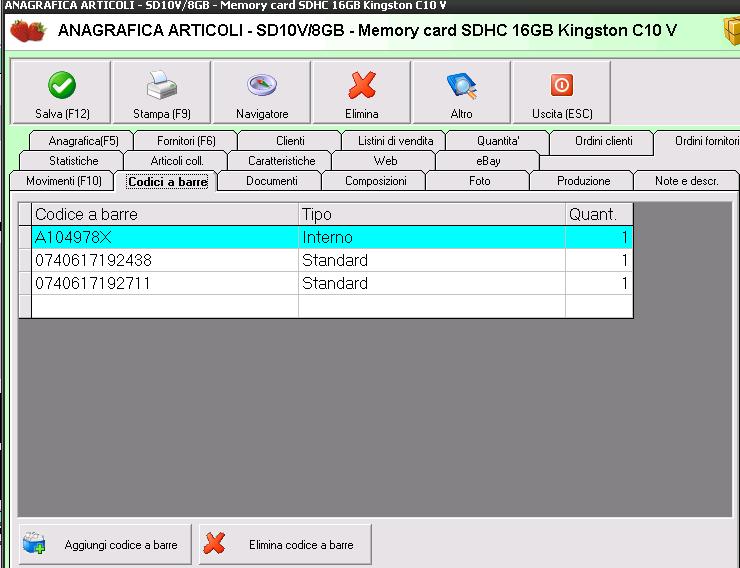Select barcode A104978X cell
The height and width of the screenshot is (568, 740).
(x=165, y=237)
